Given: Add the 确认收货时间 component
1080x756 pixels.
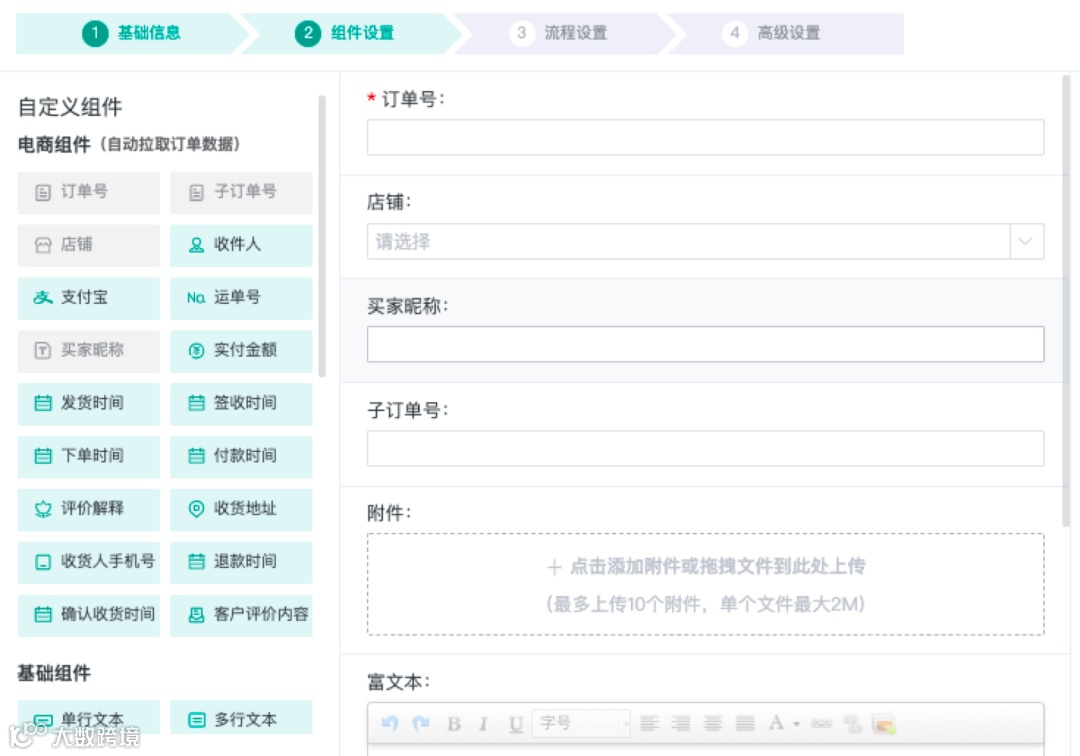Looking at the screenshot, I should tap(88, 615).
